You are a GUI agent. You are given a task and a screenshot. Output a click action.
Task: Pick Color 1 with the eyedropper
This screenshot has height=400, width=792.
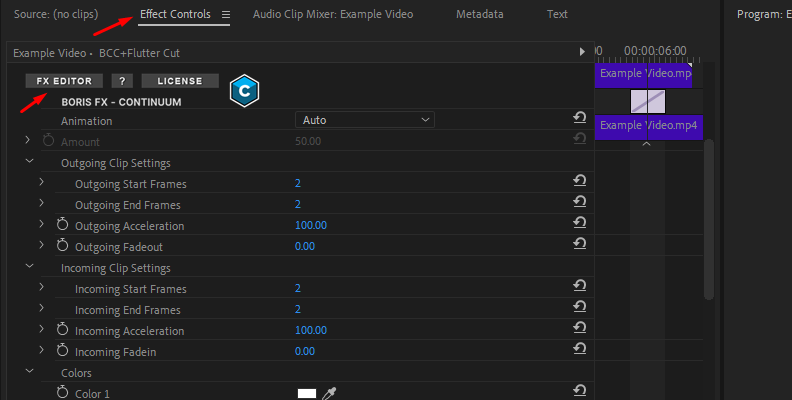[329, 393]
